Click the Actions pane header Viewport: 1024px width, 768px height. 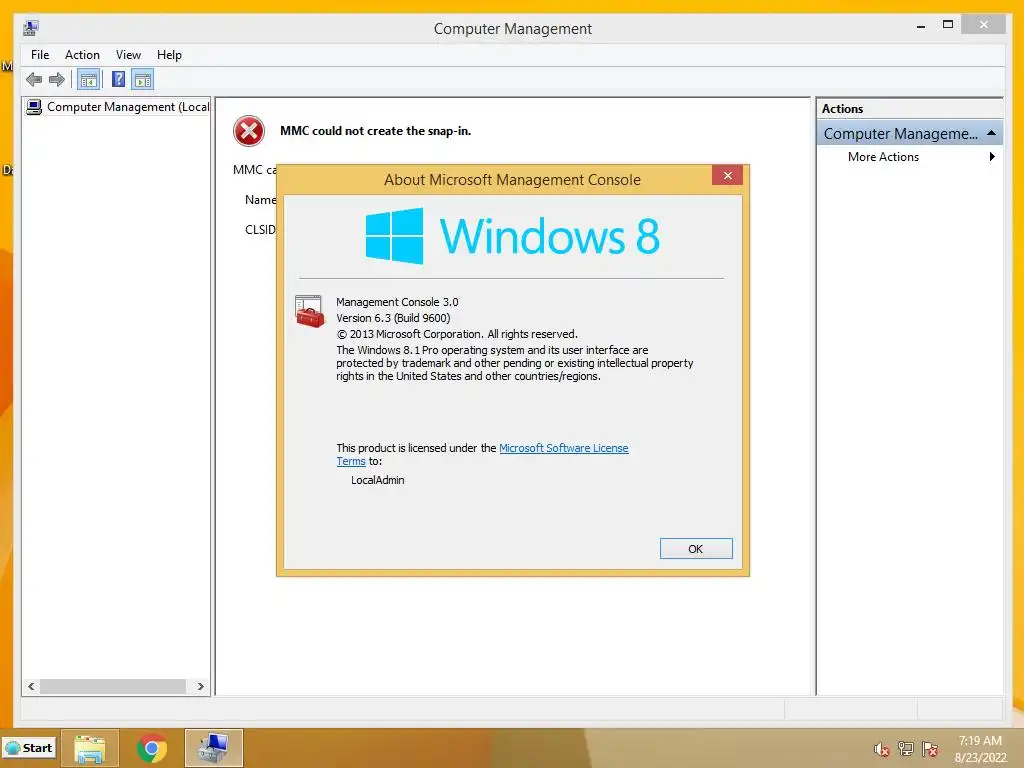coord(909,109)
